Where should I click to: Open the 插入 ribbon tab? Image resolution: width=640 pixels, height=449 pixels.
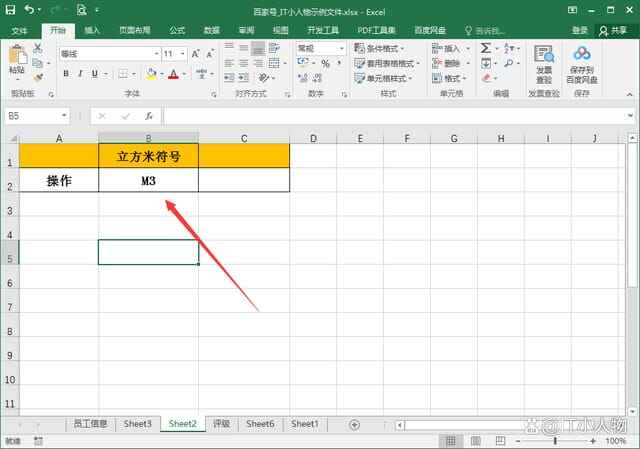coord(92,31)
